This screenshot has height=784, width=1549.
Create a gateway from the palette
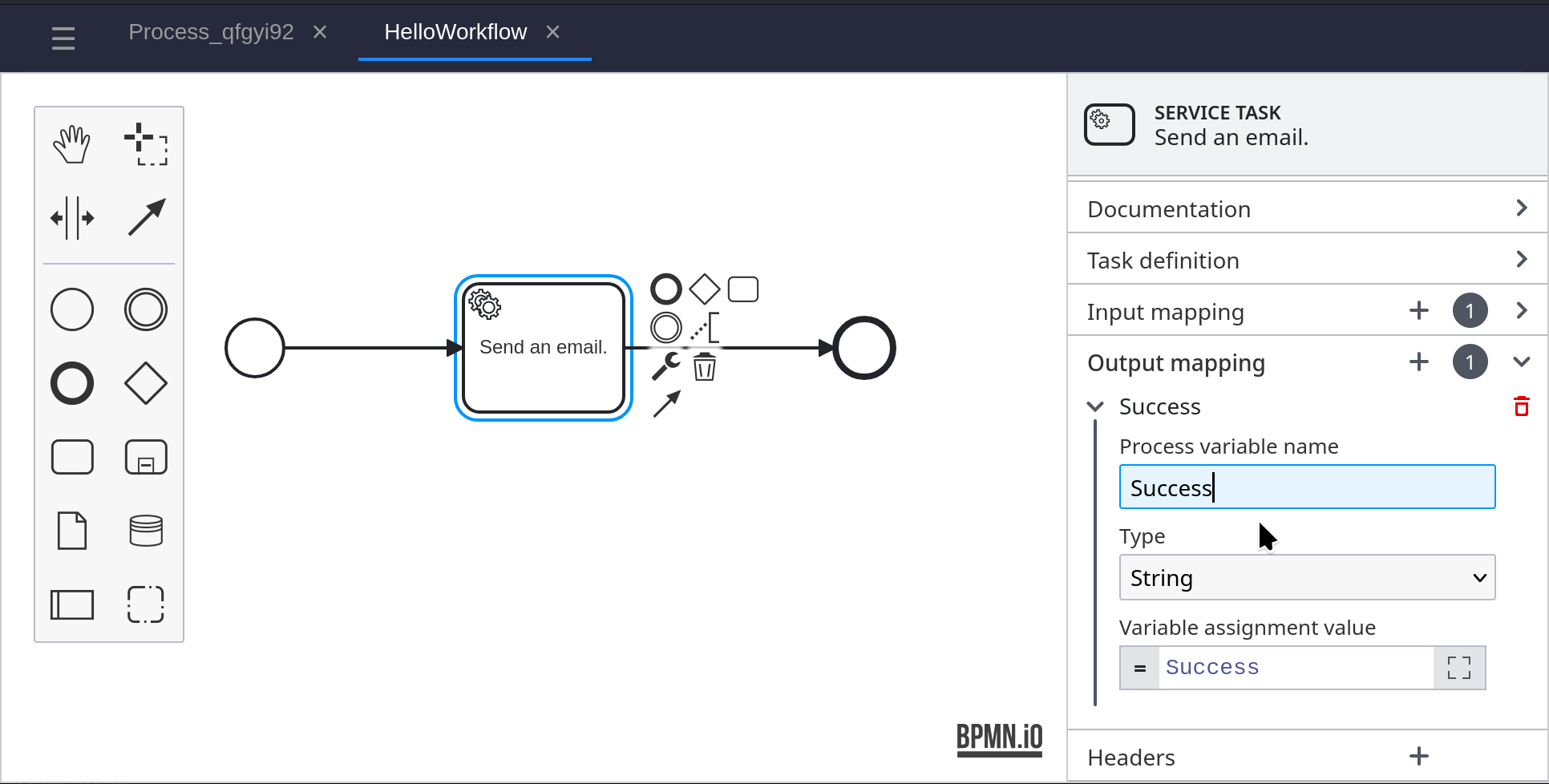146,383
